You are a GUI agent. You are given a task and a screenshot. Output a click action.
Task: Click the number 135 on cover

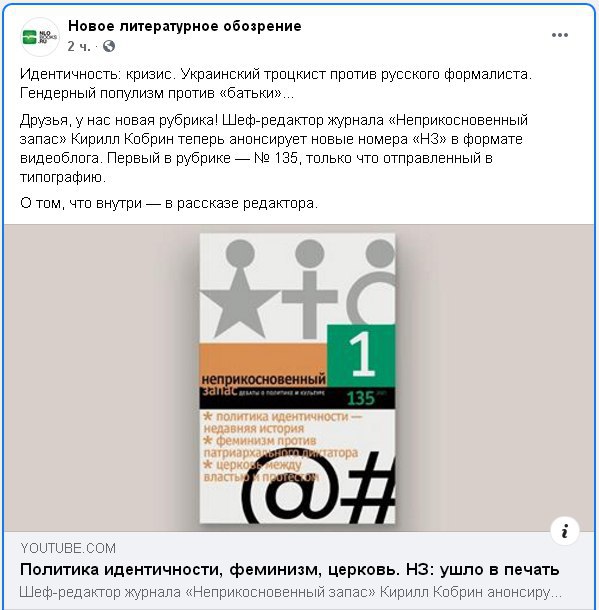pyautogui.click(x=361, y=398)
